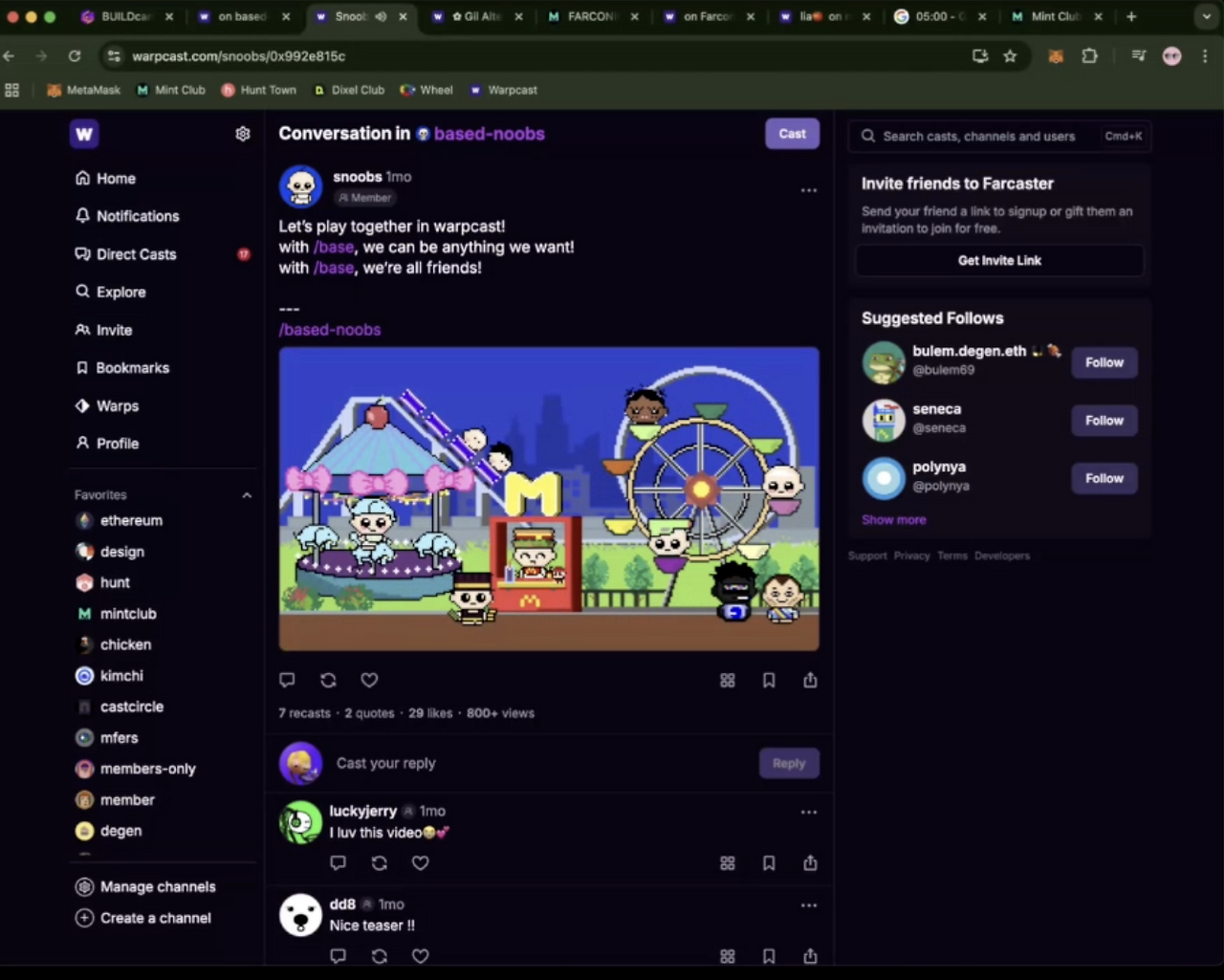Open Hunt Town bookmark

pos(258,90)
